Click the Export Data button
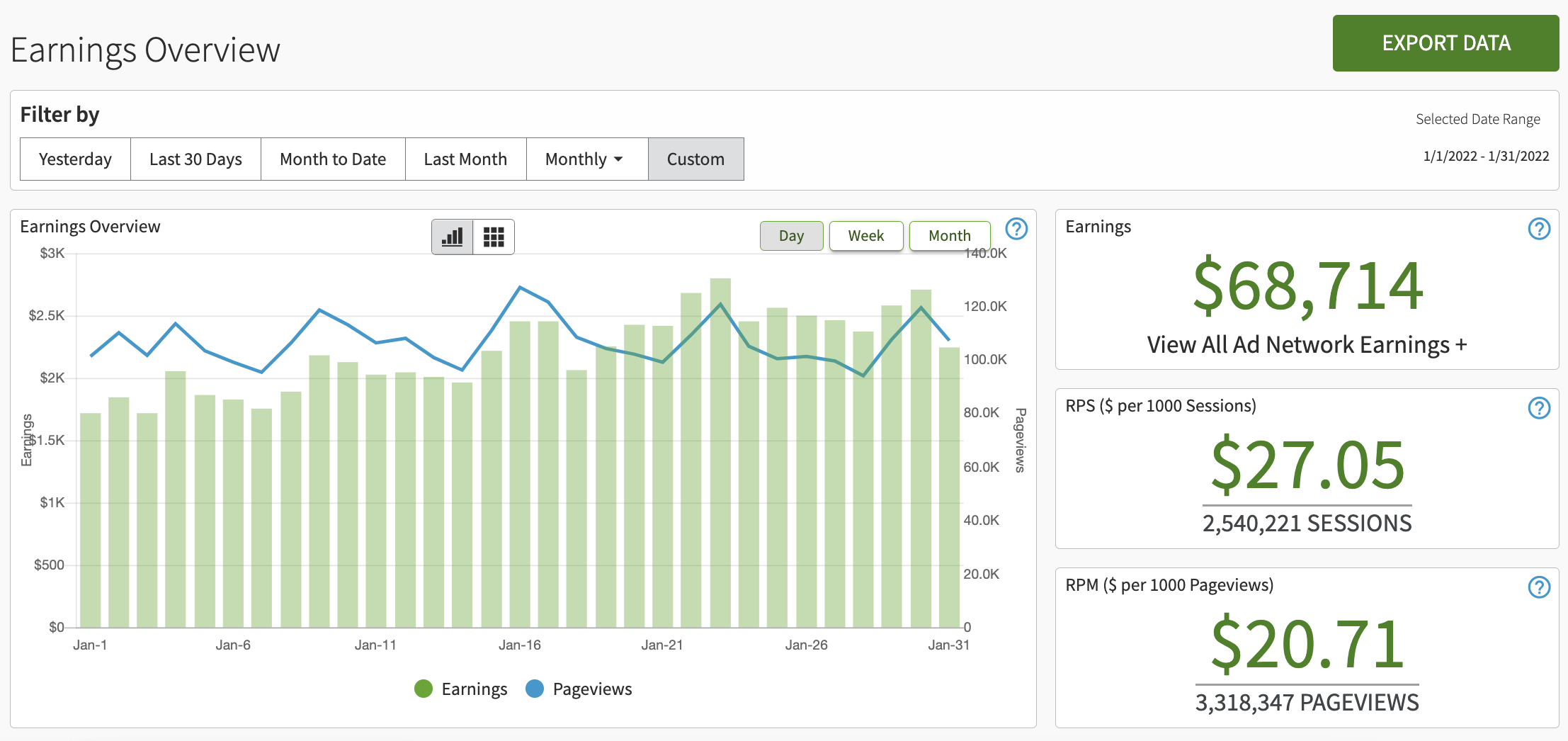 pos(1445,43)
